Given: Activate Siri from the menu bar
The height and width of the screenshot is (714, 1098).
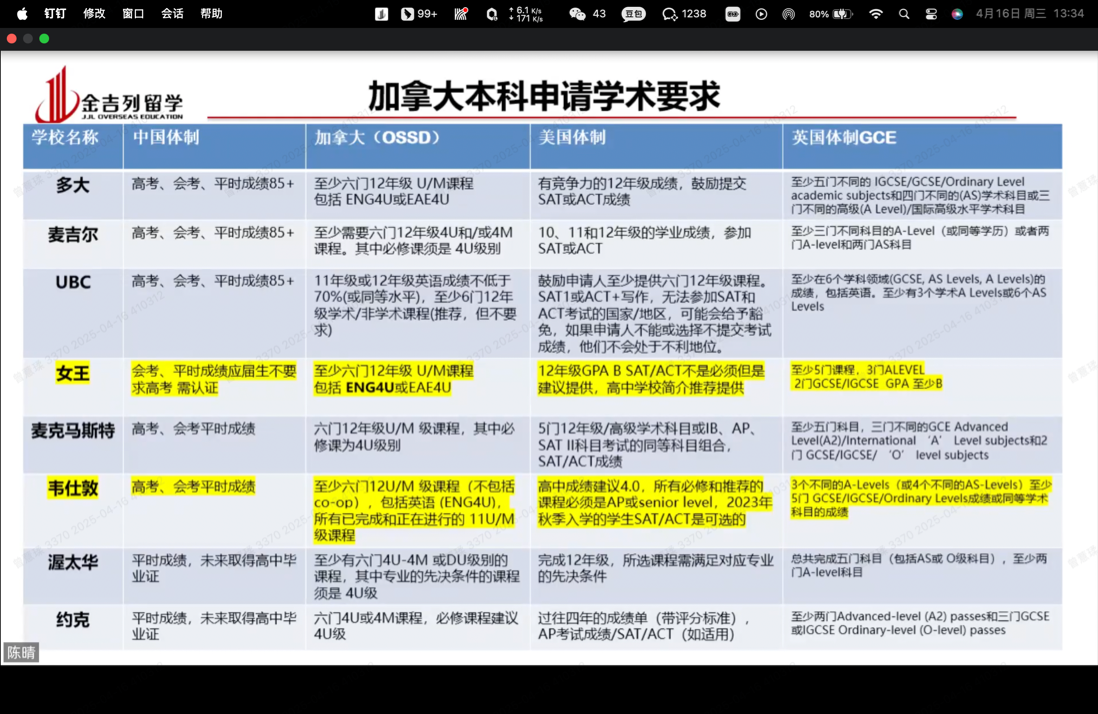Looking at the screenshot, I should 957,13.
